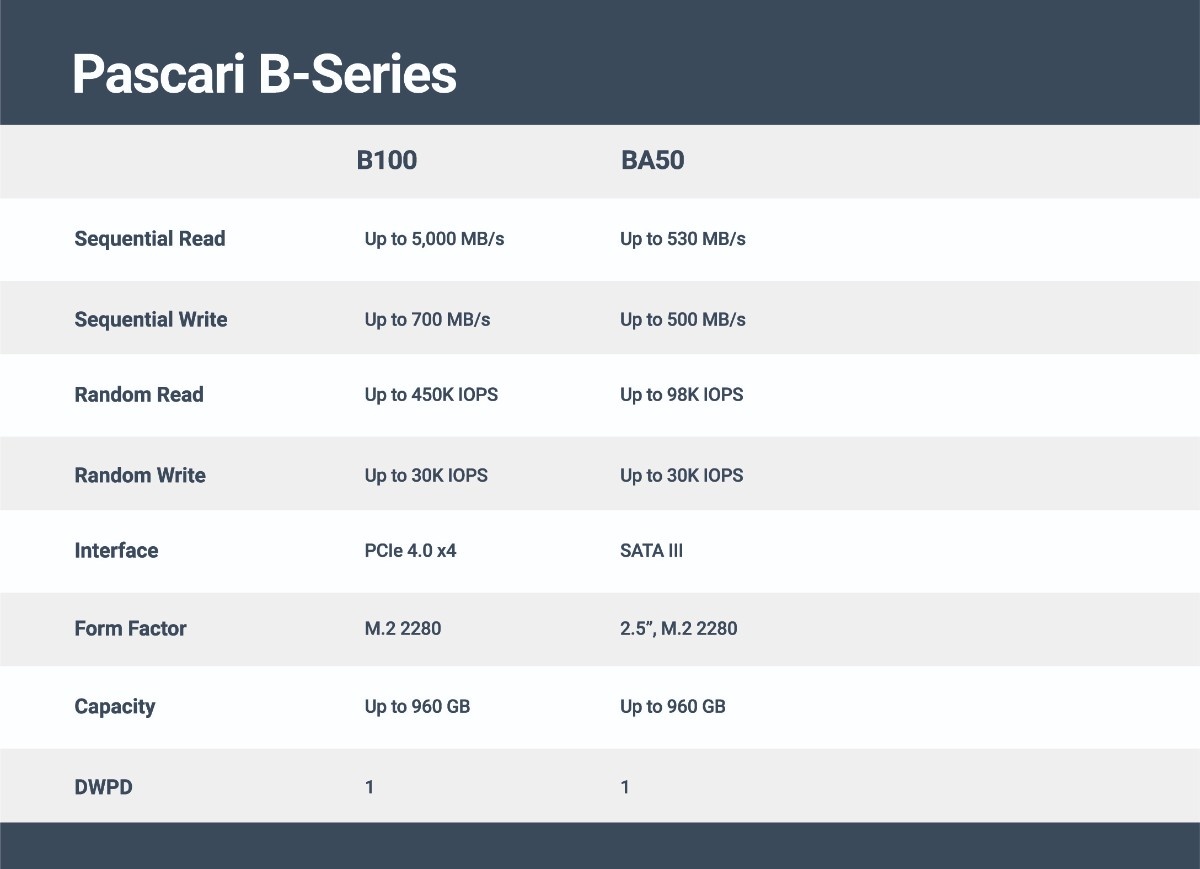Screen dimensions: 1200x869
Task: Click the Sequential Read row label
Action: (x=150, y=239)
